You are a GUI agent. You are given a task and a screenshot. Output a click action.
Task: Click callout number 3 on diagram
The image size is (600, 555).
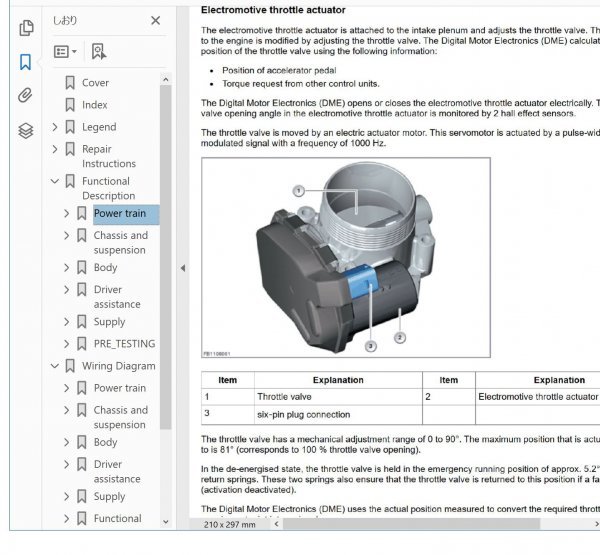click(370, 346)
